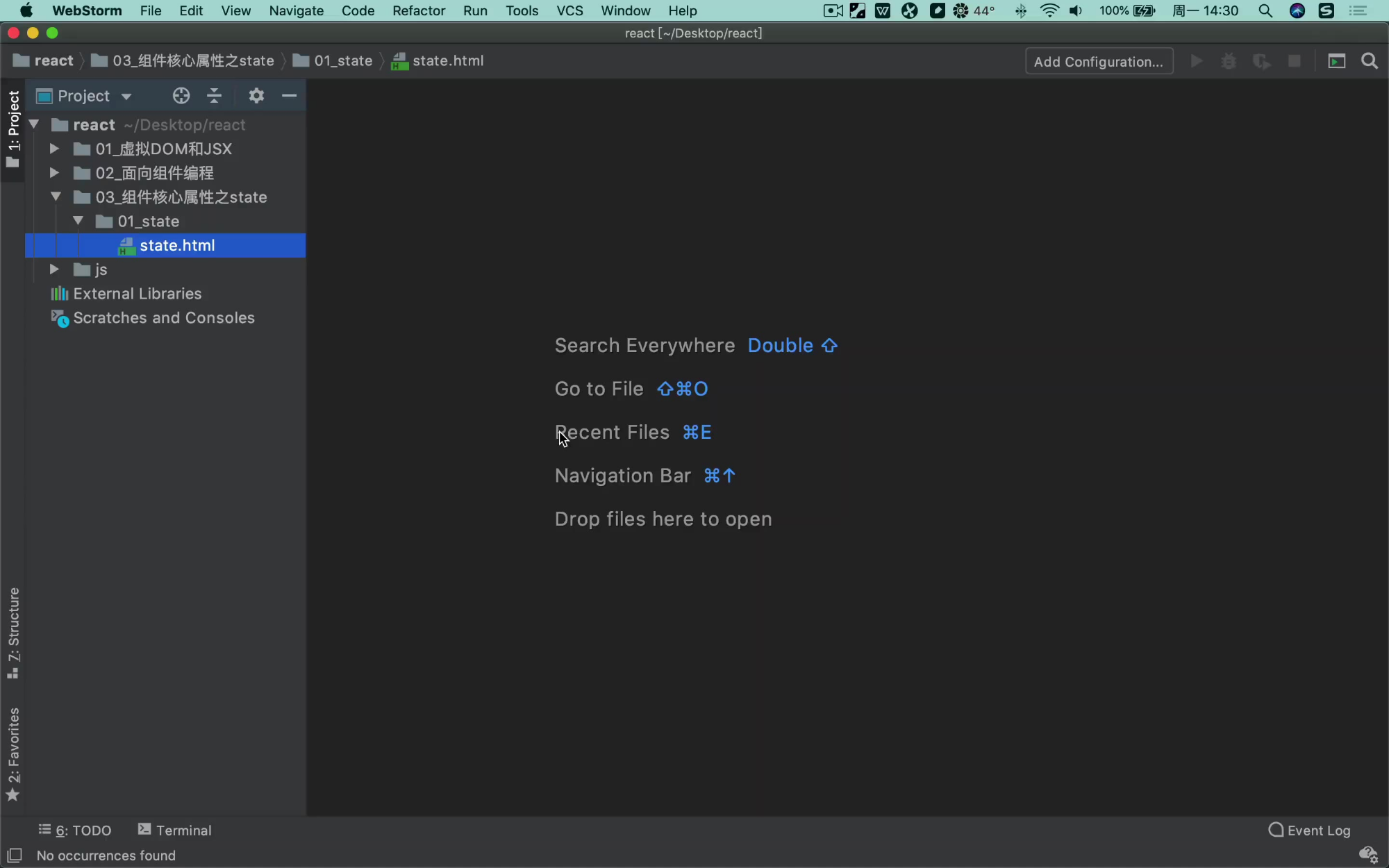Click the green Run triangle icon

click(1196, 61)
